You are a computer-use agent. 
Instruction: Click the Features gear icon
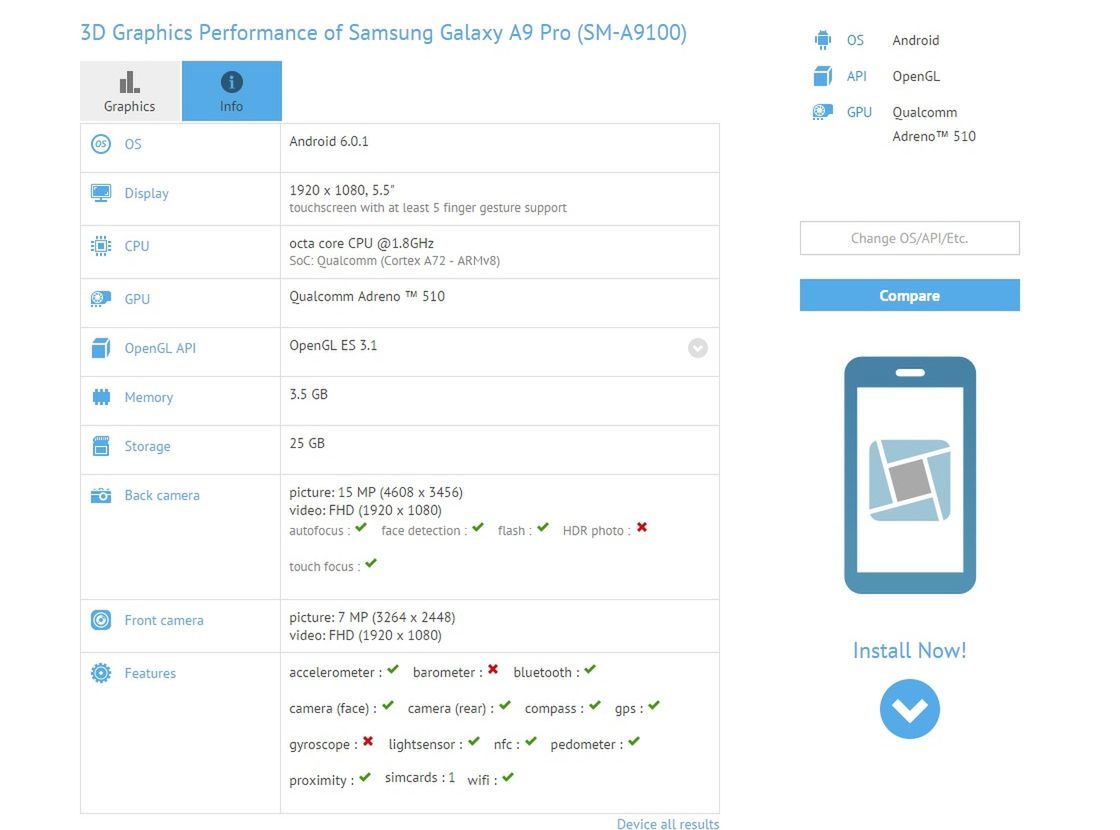point(100,673)
